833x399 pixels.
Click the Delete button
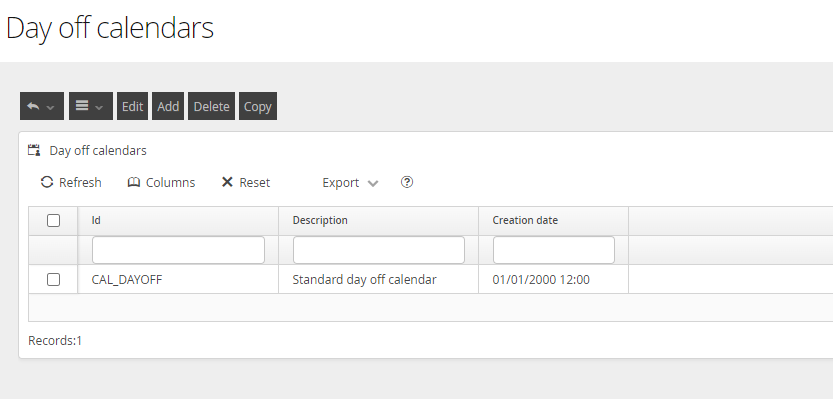pos(211,106)
